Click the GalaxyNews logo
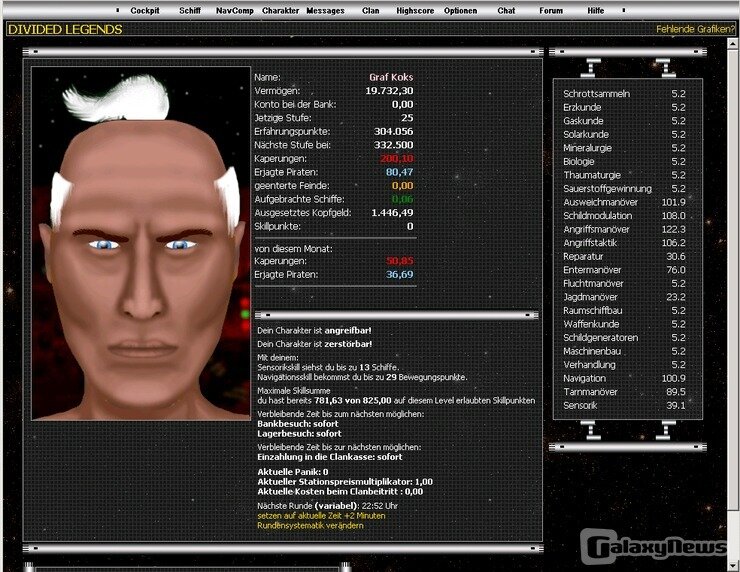Image resolution: width=740 pixels, height=572 pixels. [656, 549]
